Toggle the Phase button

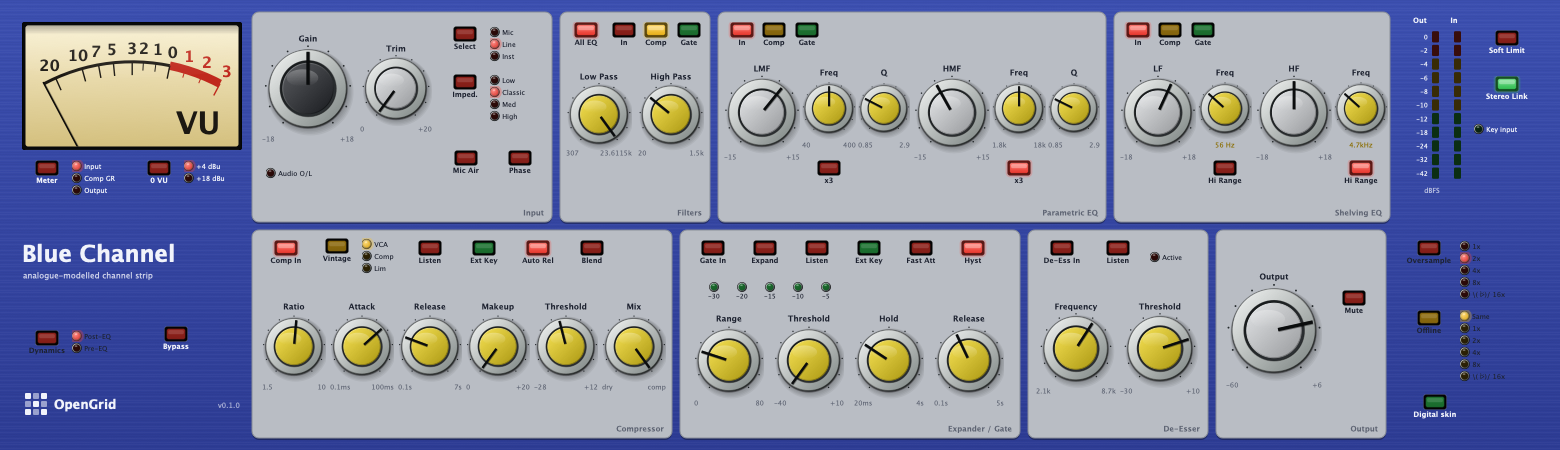click(x=519, y=158)
